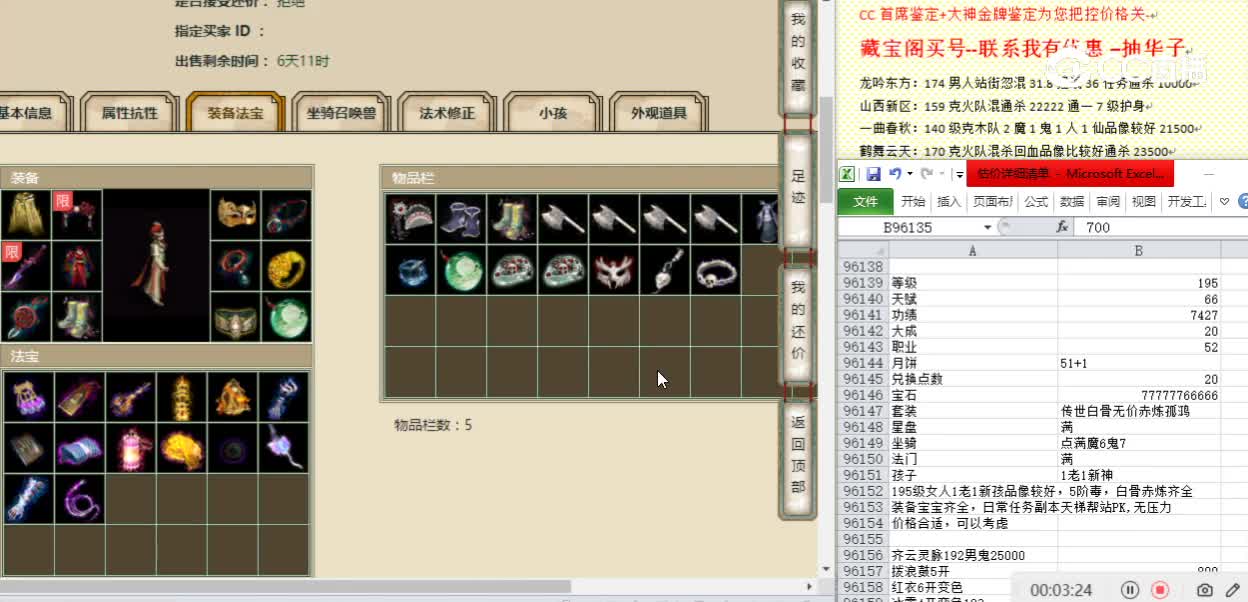Select the yellow-green boots in equipment panel
The image size is (1248, 602).
(x=77, y=317)
